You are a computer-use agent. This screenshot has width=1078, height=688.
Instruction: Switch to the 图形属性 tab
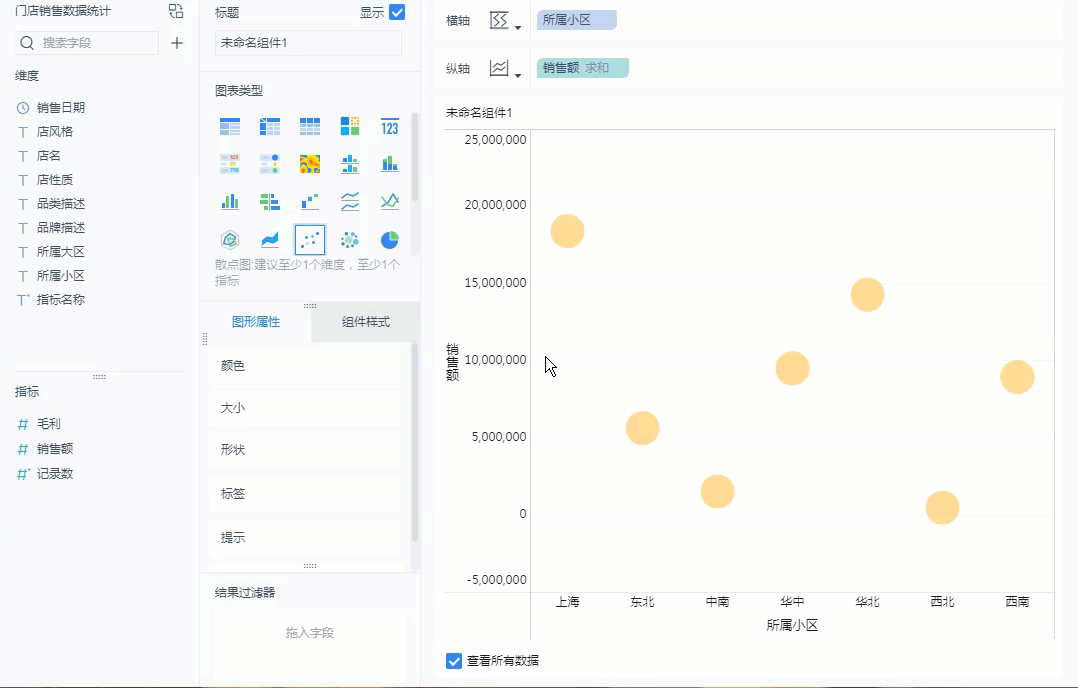pyautogui.click(x=256, y=322)
